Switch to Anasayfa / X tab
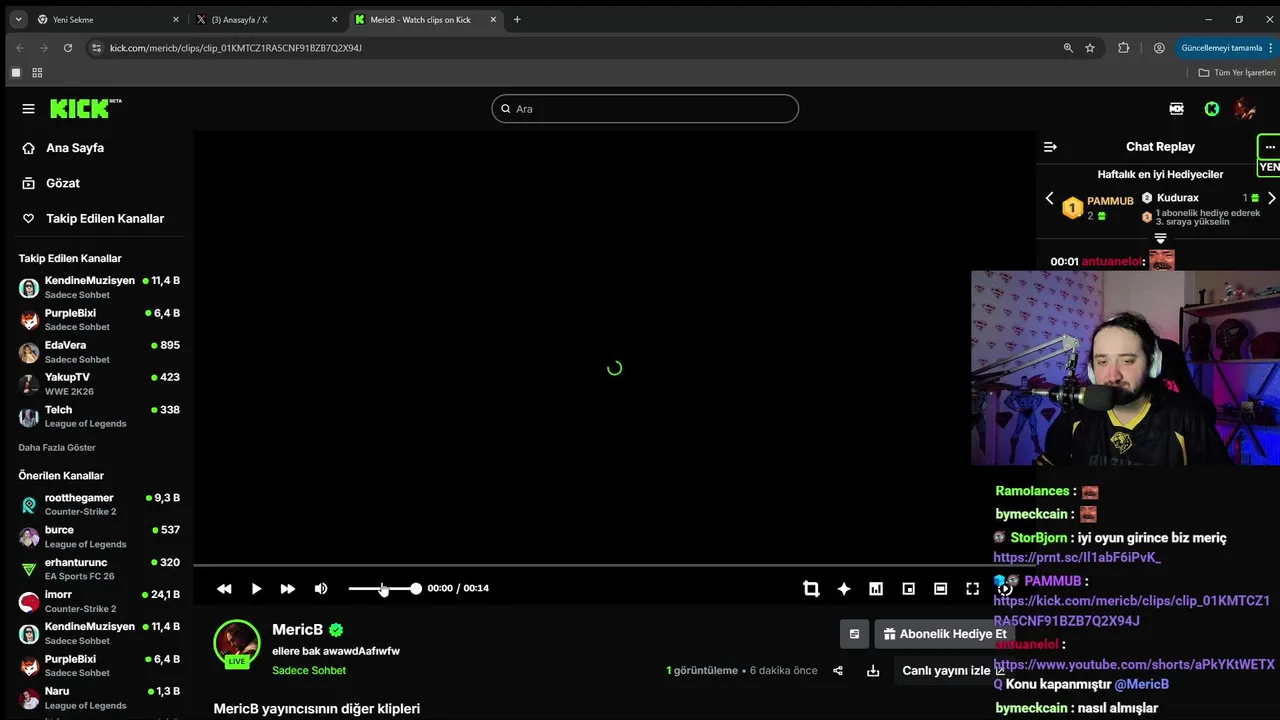The width and height of the screenshot is (1280, 720). click(267, 20)
